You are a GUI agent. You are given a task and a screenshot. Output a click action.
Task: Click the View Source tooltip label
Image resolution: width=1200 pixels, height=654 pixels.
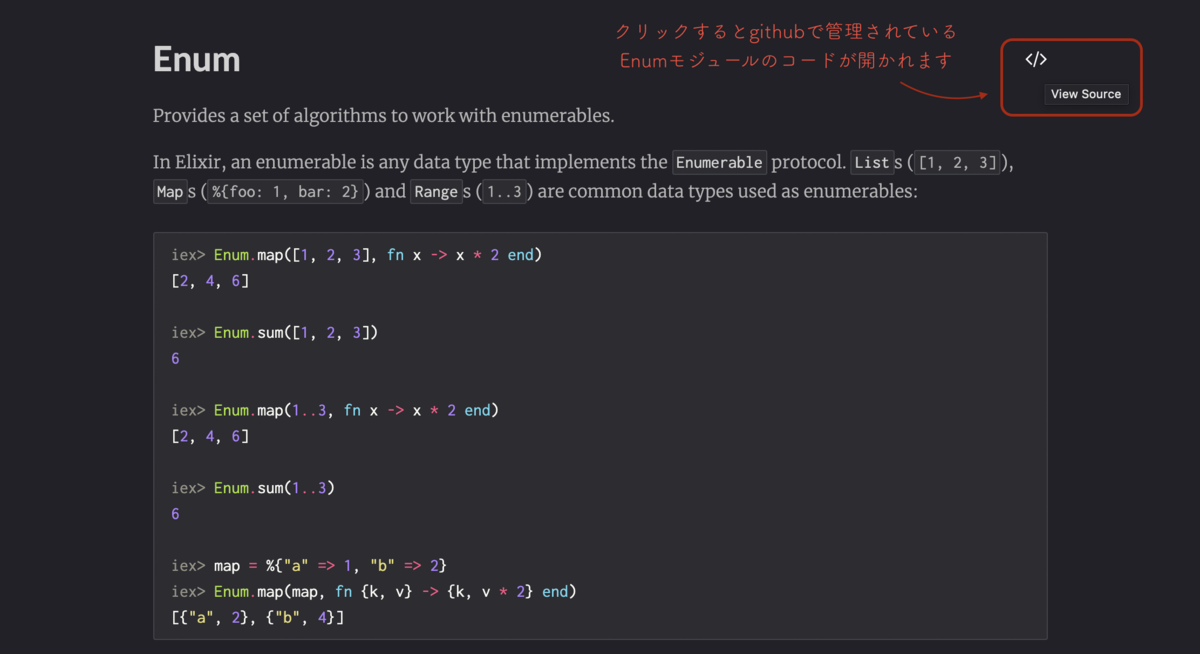1086,94
